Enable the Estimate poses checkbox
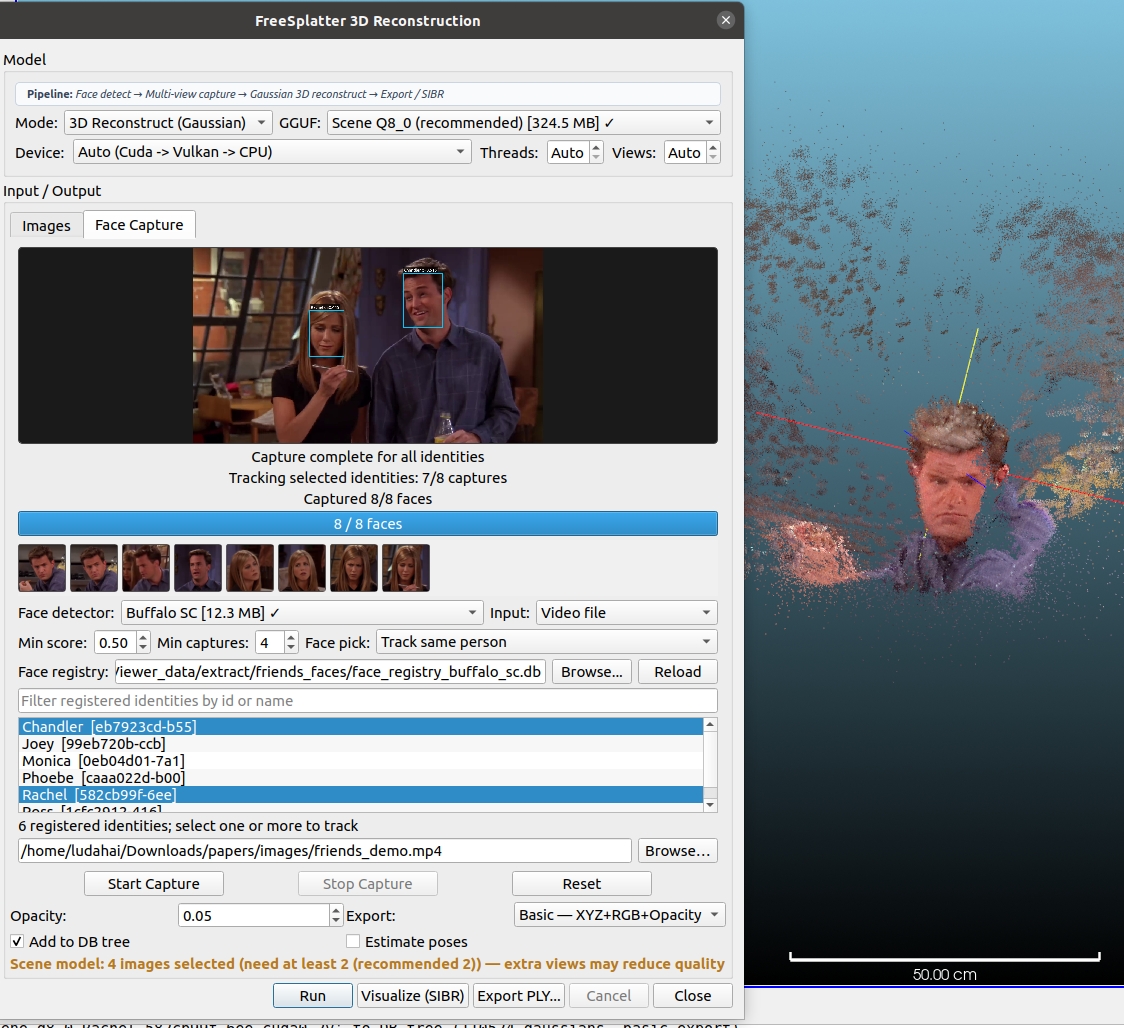This screenshot has height=1028, width=1124. pyautogui.click(x=353, y=941)
